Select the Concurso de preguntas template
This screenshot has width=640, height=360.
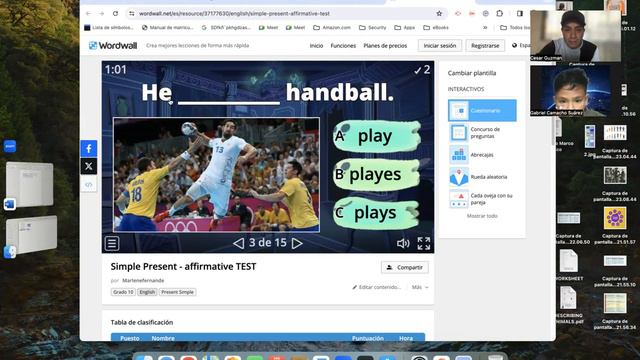(x=482, y=133)
